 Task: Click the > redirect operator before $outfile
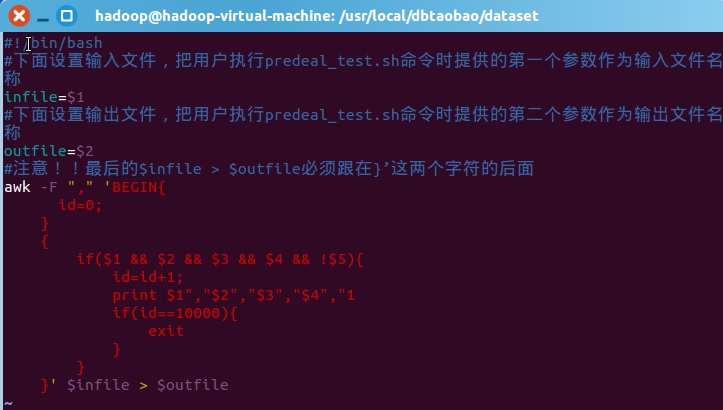[x=144, y=385]
